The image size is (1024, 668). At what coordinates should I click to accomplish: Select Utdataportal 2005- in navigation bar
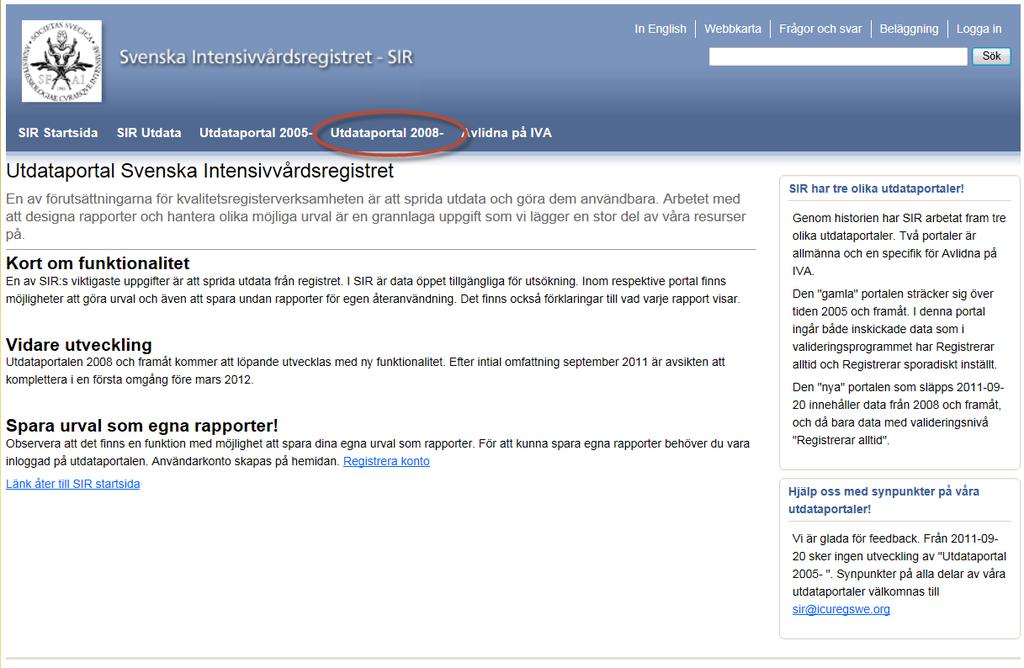[x=255, y=133]
